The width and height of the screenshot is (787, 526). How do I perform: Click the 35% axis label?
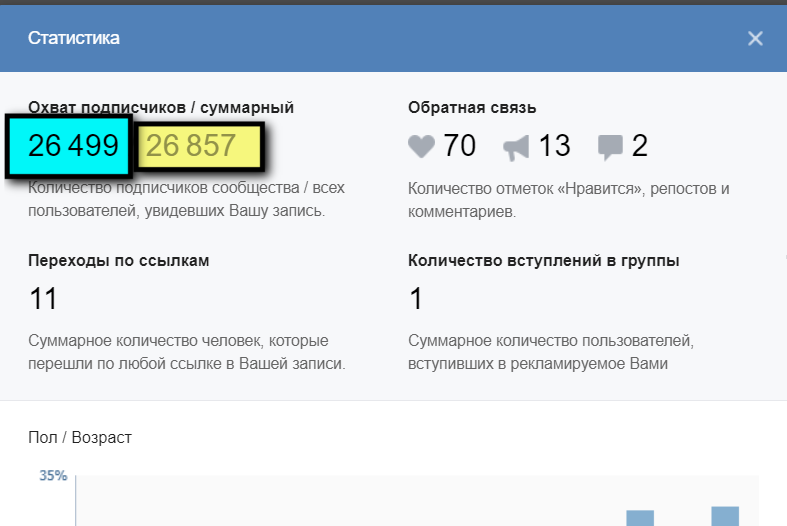tap(53, 475)
